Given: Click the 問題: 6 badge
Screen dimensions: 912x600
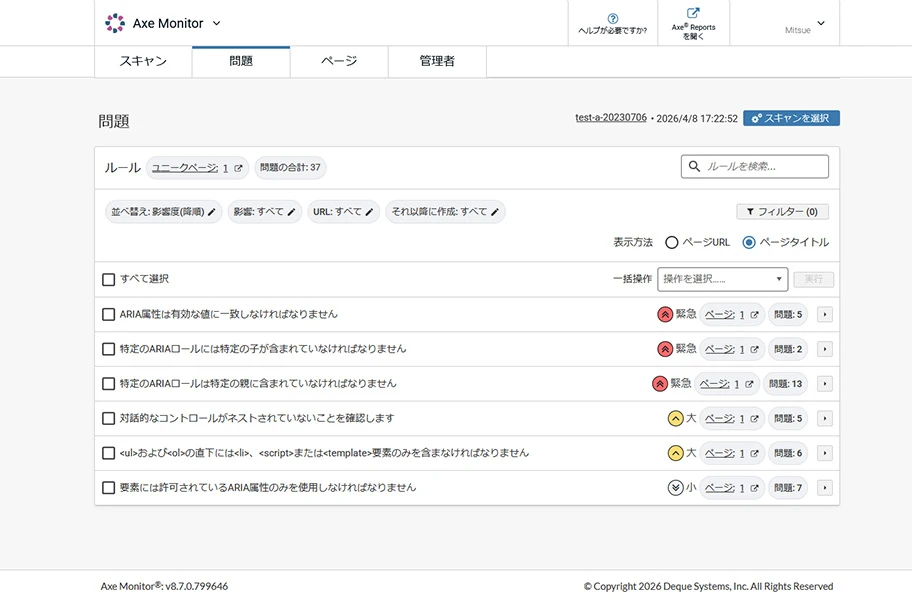Looking at the screenshot, I should (x=788, y=453).
